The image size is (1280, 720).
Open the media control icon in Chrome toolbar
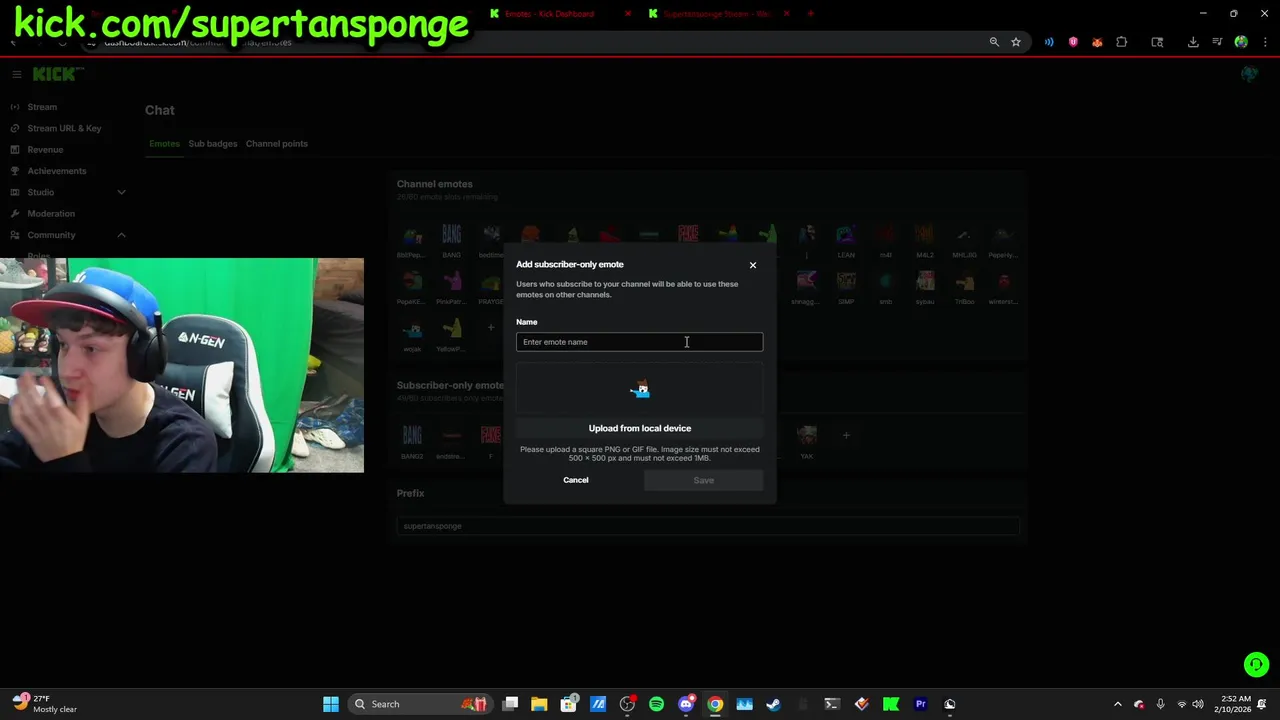coord(1217,42)
